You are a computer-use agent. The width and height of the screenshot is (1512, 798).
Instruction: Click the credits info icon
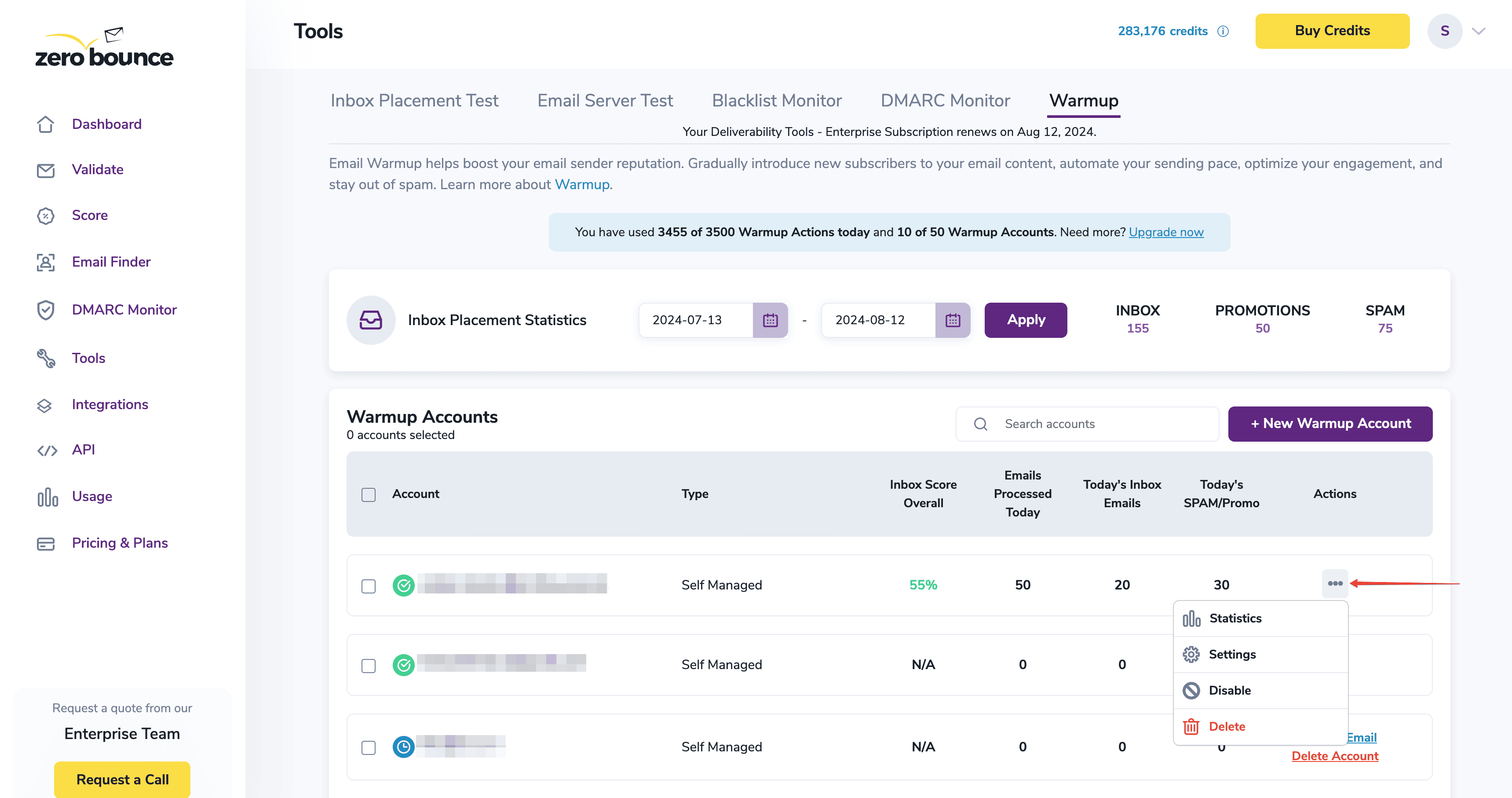(1223, 31)
